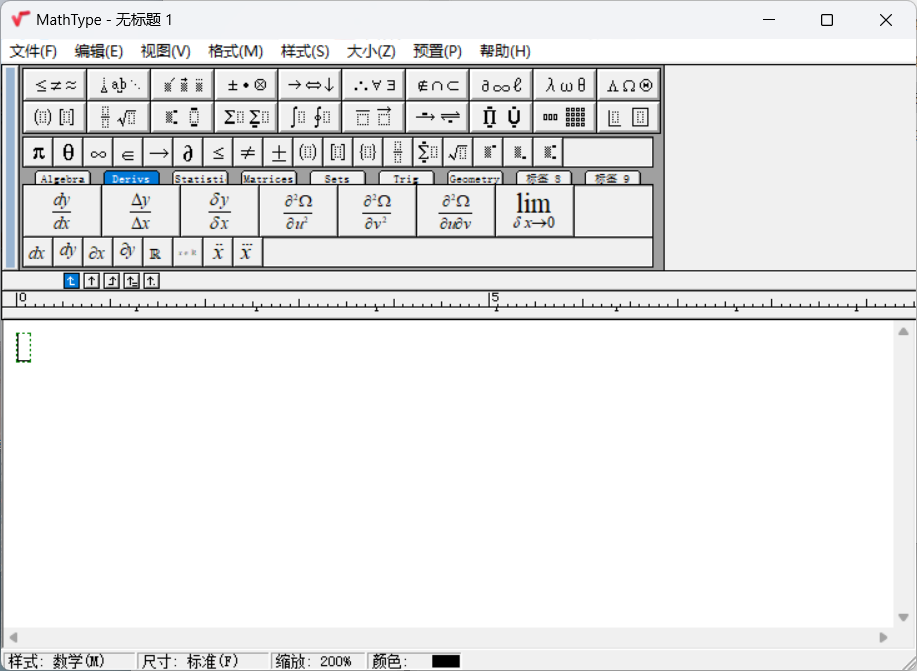Screen dimensions: 917x671
Task: Insert the mixed partial ∂²Ω/∂u∂v expression
Action: pyautogui.click(x=456, y=211)
